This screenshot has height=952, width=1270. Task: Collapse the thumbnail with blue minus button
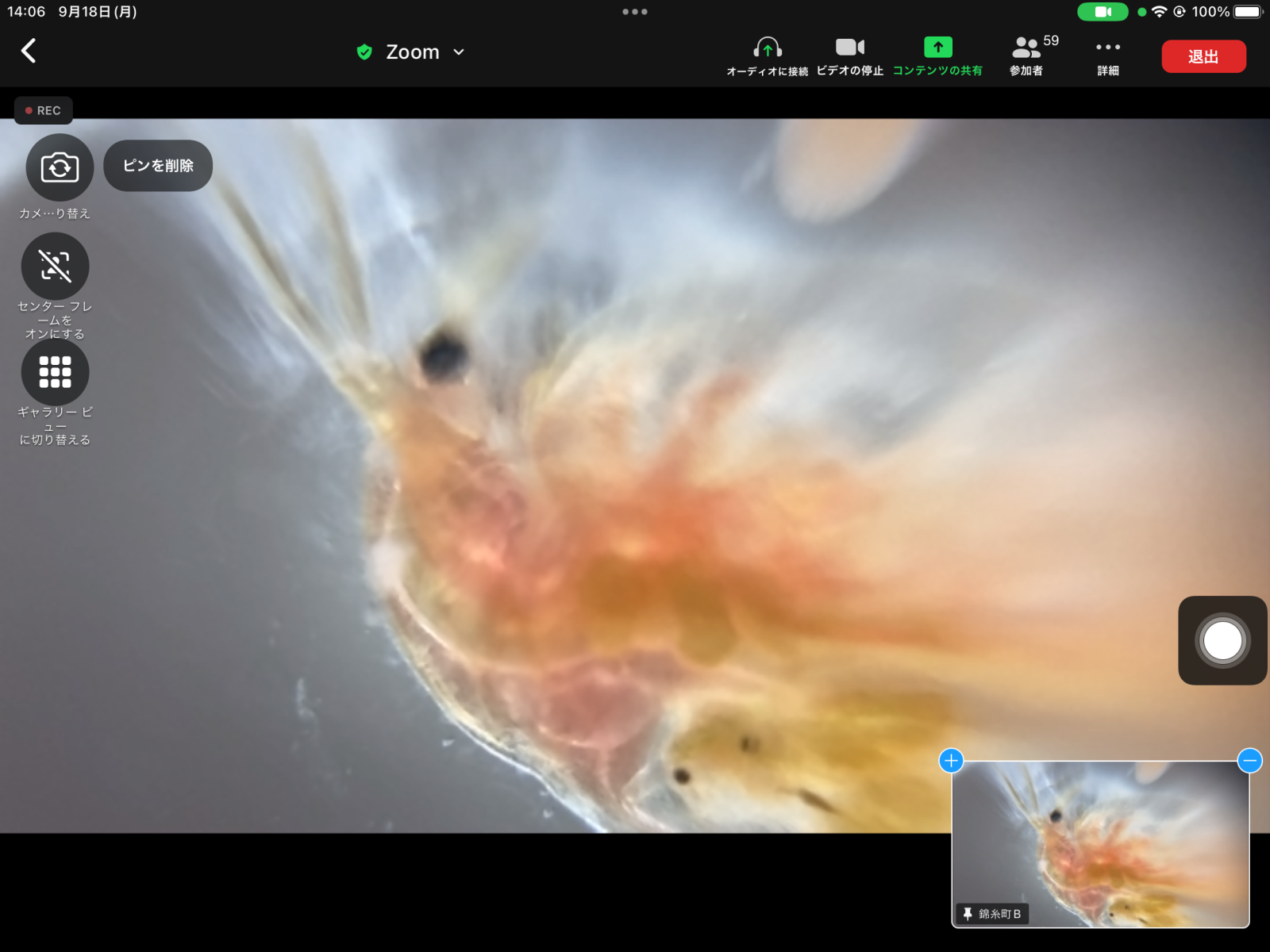1249,761
